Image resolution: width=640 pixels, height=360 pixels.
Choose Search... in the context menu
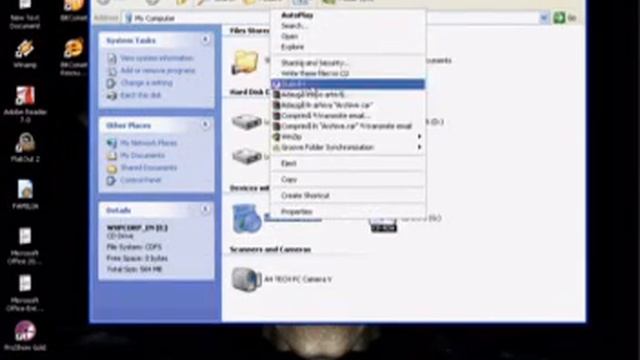pyautogui.click(x=348, y=26)
